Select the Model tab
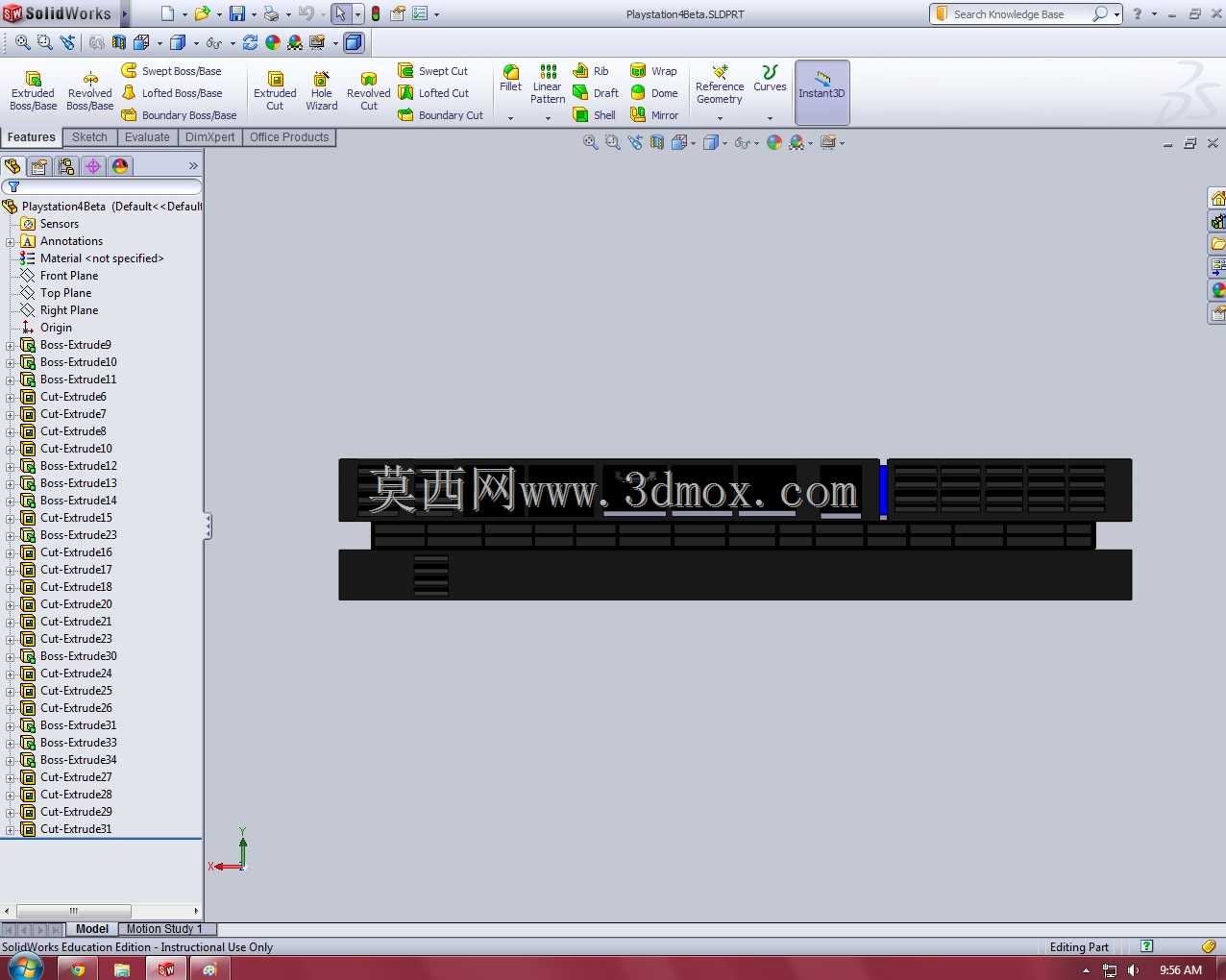The width and height of the screenshot is (1226, 980). [92, 929]
